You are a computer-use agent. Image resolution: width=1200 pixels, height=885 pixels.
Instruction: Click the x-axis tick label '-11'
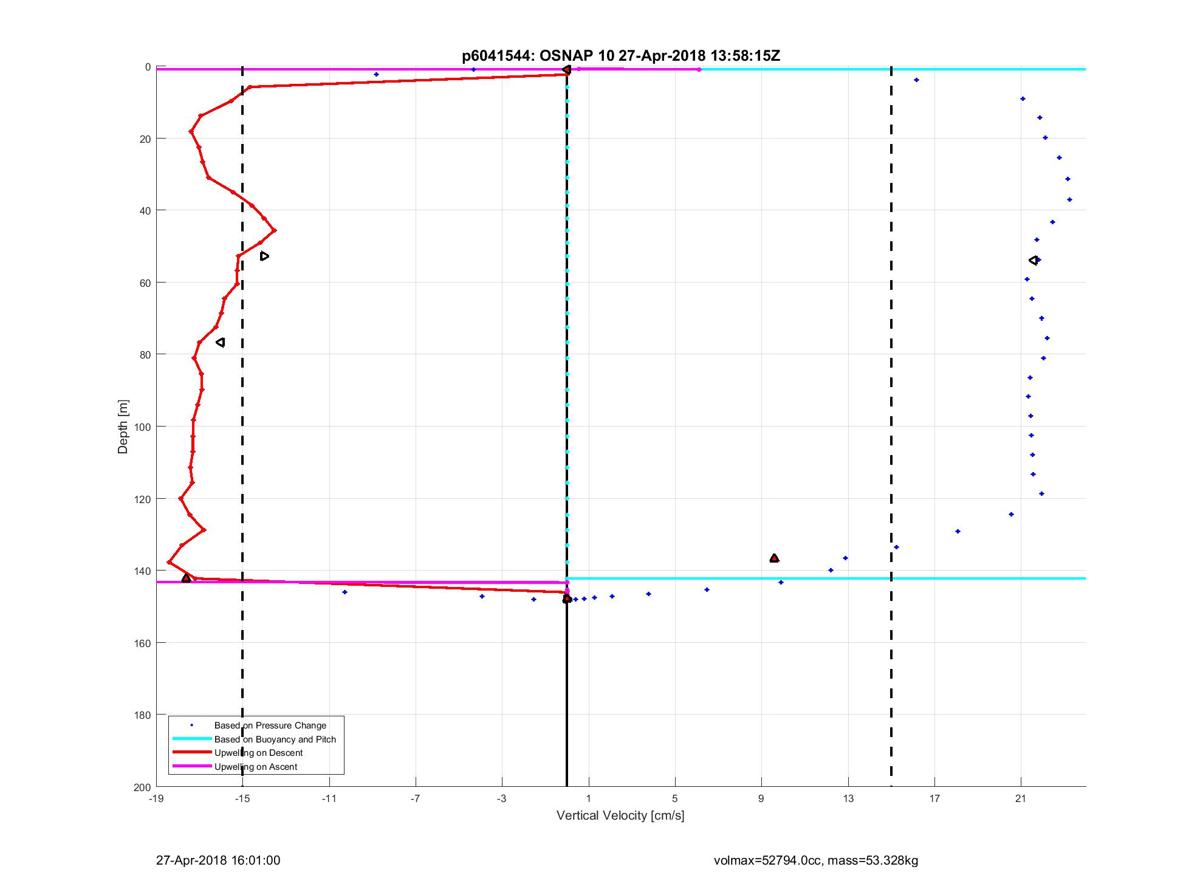[329, 799]
